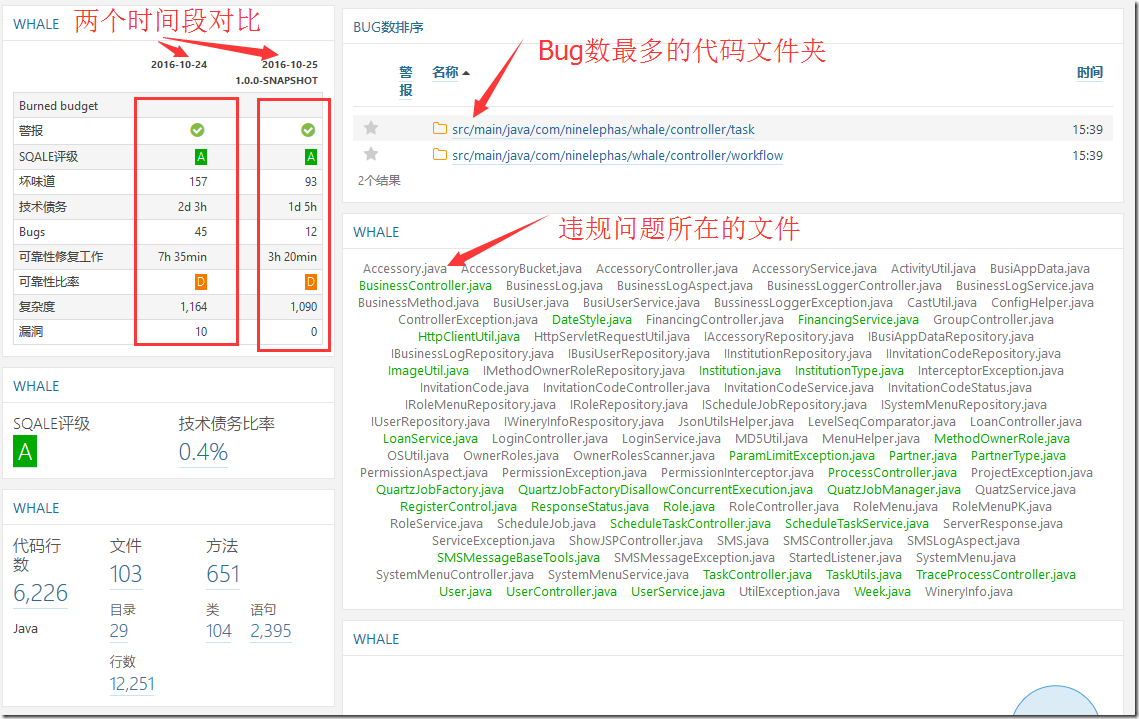
Task: Open ResponseStatus.java file
Action: point(590,506)
